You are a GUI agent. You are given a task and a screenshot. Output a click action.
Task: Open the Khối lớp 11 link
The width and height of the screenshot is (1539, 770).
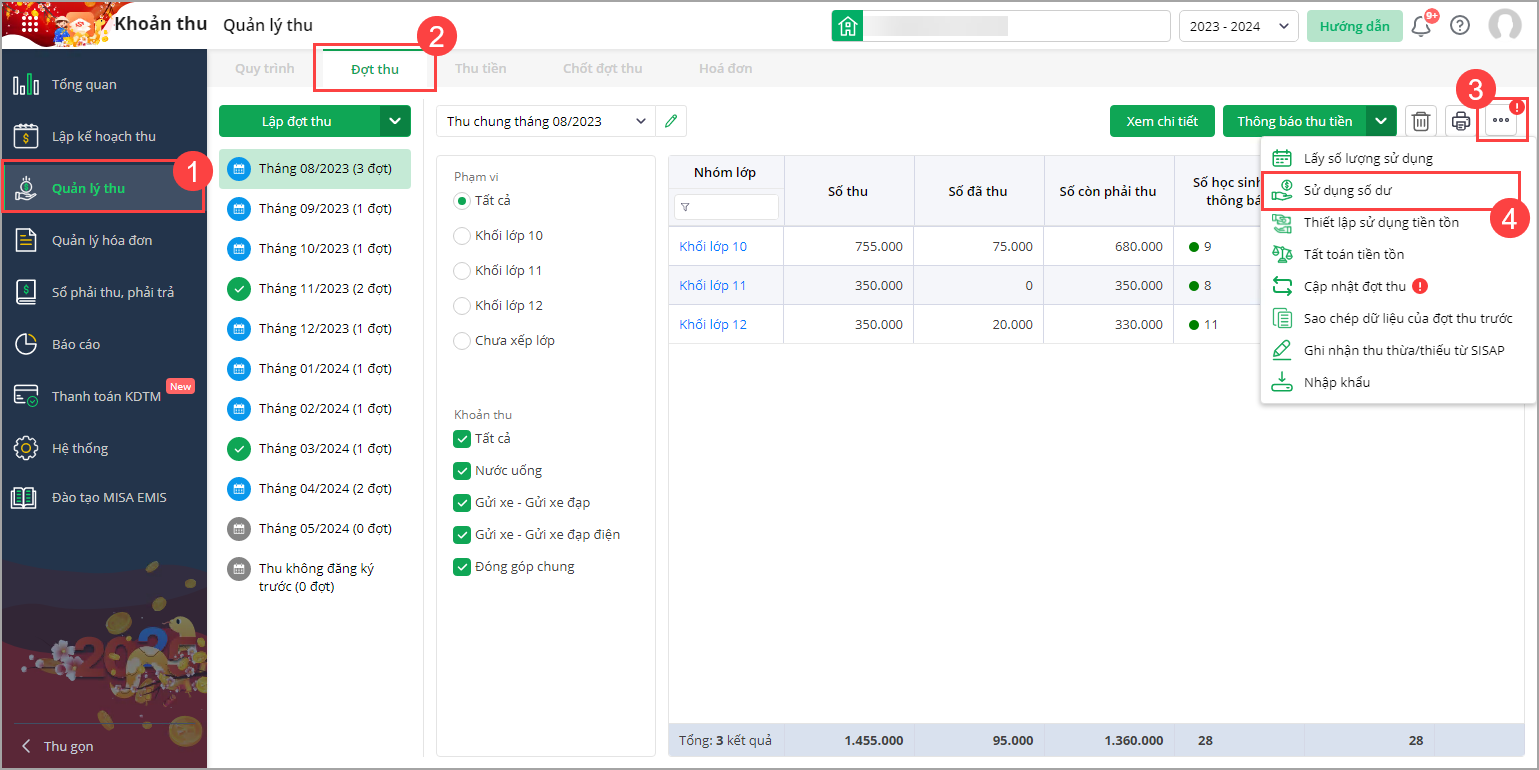pos(712,286)
